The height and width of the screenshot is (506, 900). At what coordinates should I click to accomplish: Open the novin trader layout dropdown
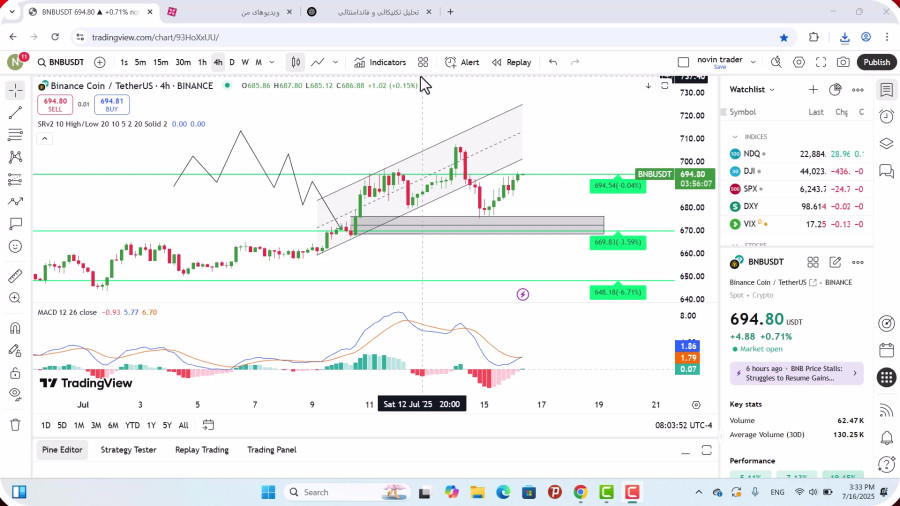[753, 62]
